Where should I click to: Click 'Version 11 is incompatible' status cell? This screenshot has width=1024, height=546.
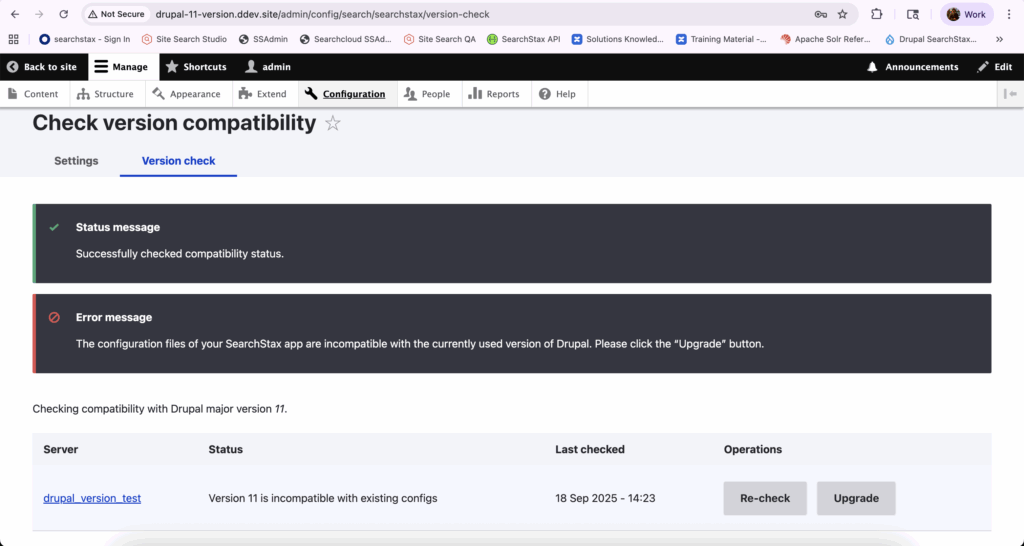point(323,498)
